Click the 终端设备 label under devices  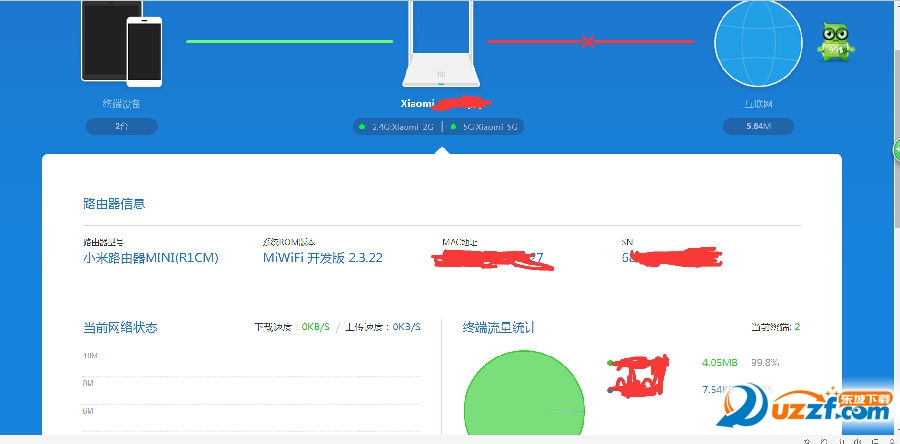point(121,104)
